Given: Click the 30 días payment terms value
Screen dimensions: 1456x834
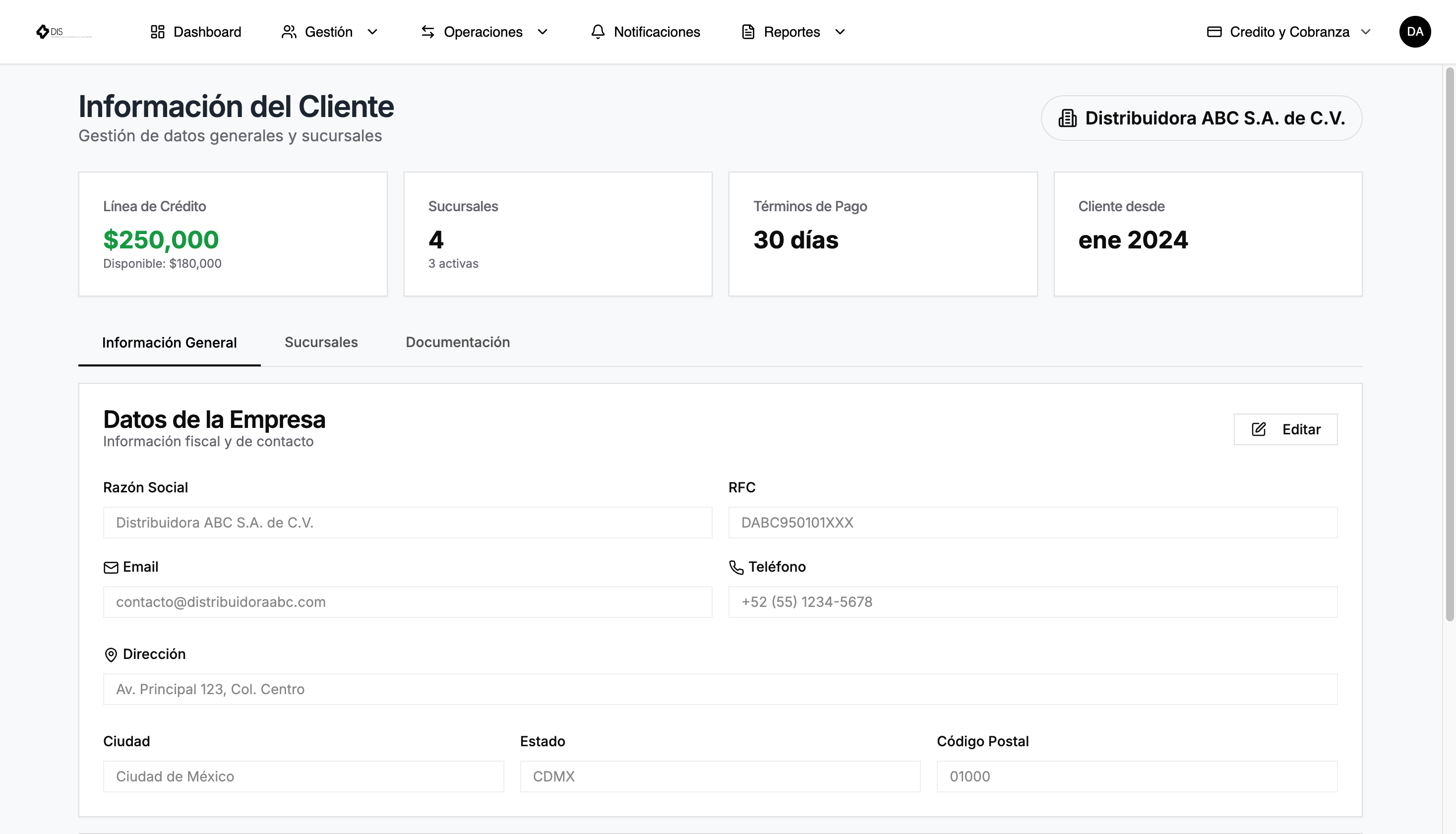Looking at the screenshot, I should click(795, 239).
